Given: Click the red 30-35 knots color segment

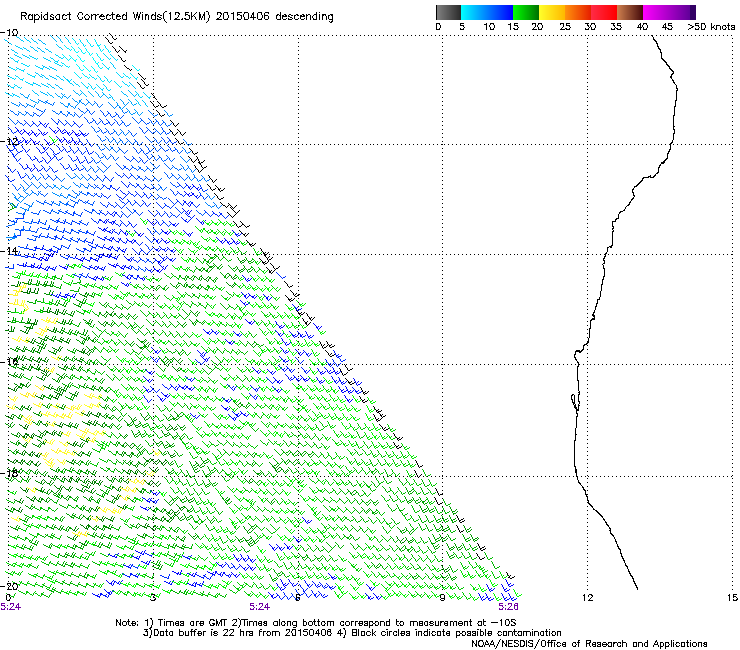Looking at the screenshot, I should coord(604,12).
